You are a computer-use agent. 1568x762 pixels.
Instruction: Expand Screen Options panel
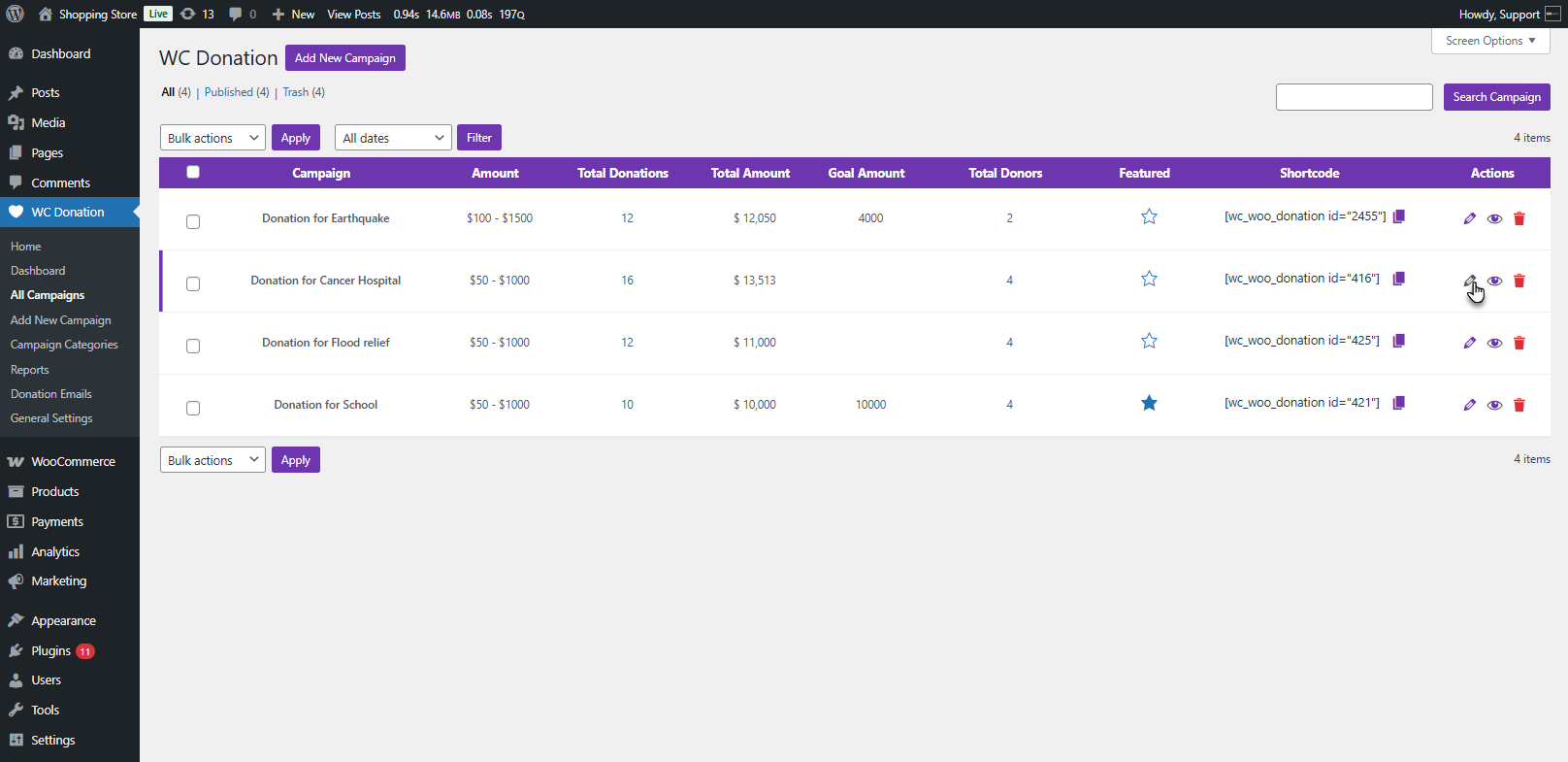(x=1489, y=41)
